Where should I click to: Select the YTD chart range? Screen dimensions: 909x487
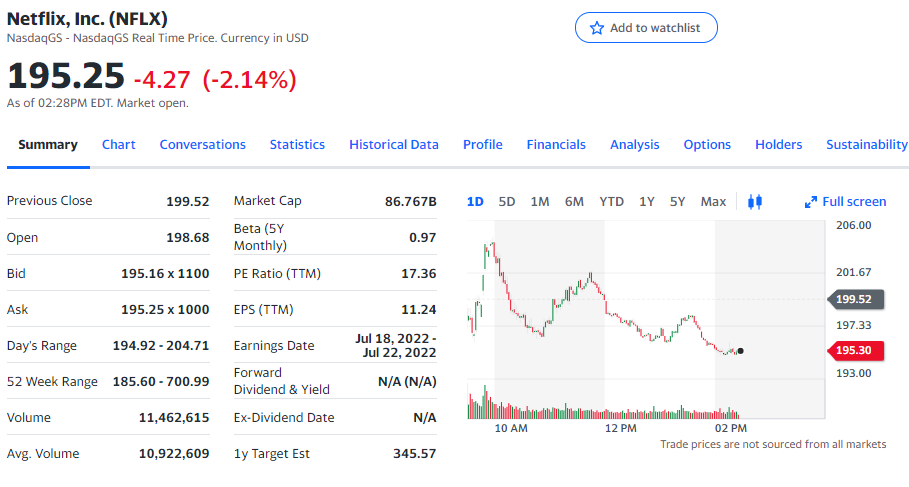[612, 202]
